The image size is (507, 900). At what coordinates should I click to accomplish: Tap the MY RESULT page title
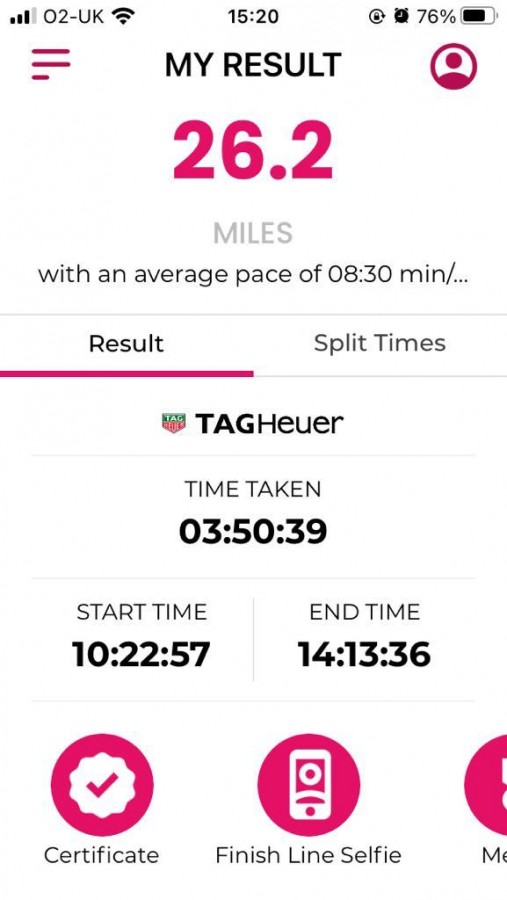click(x=253, y=65)
